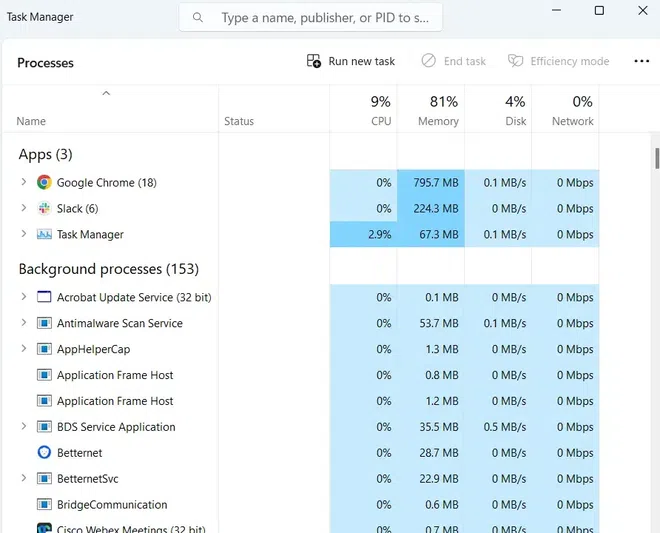Click the vertical scrollbar thumb
Image resolution: width=660 pixels, height=533 pixels.
[657, 158]
